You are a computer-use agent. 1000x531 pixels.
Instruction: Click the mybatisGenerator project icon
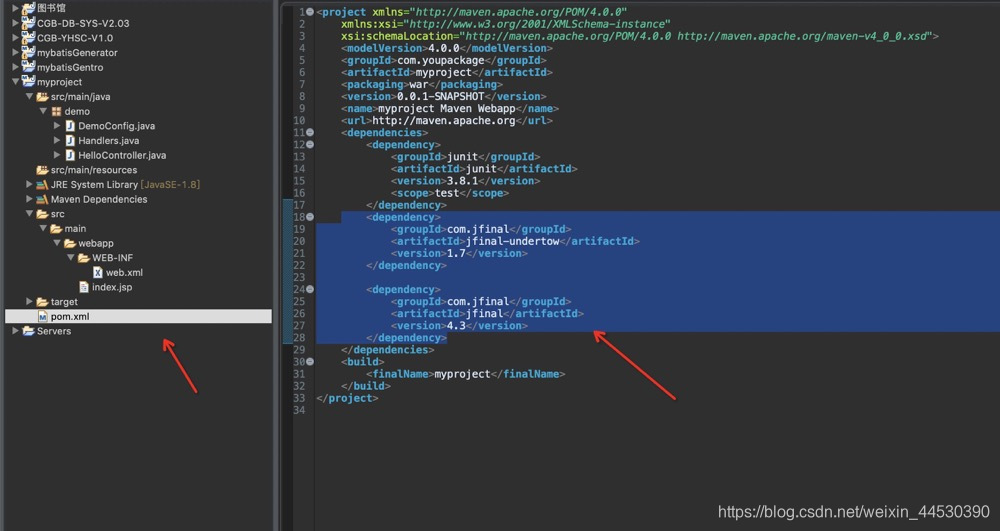pos(28,52)
